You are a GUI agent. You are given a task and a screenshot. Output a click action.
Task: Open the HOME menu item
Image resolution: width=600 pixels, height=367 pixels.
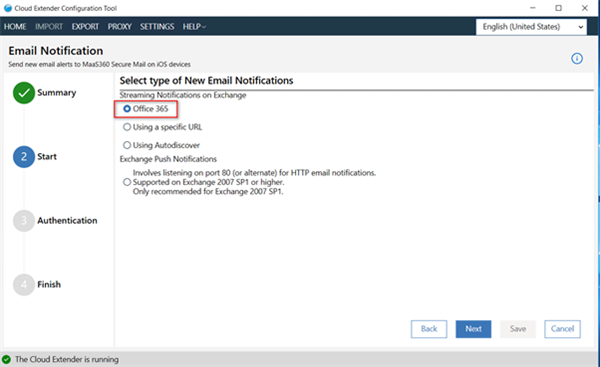coord(15,26)
